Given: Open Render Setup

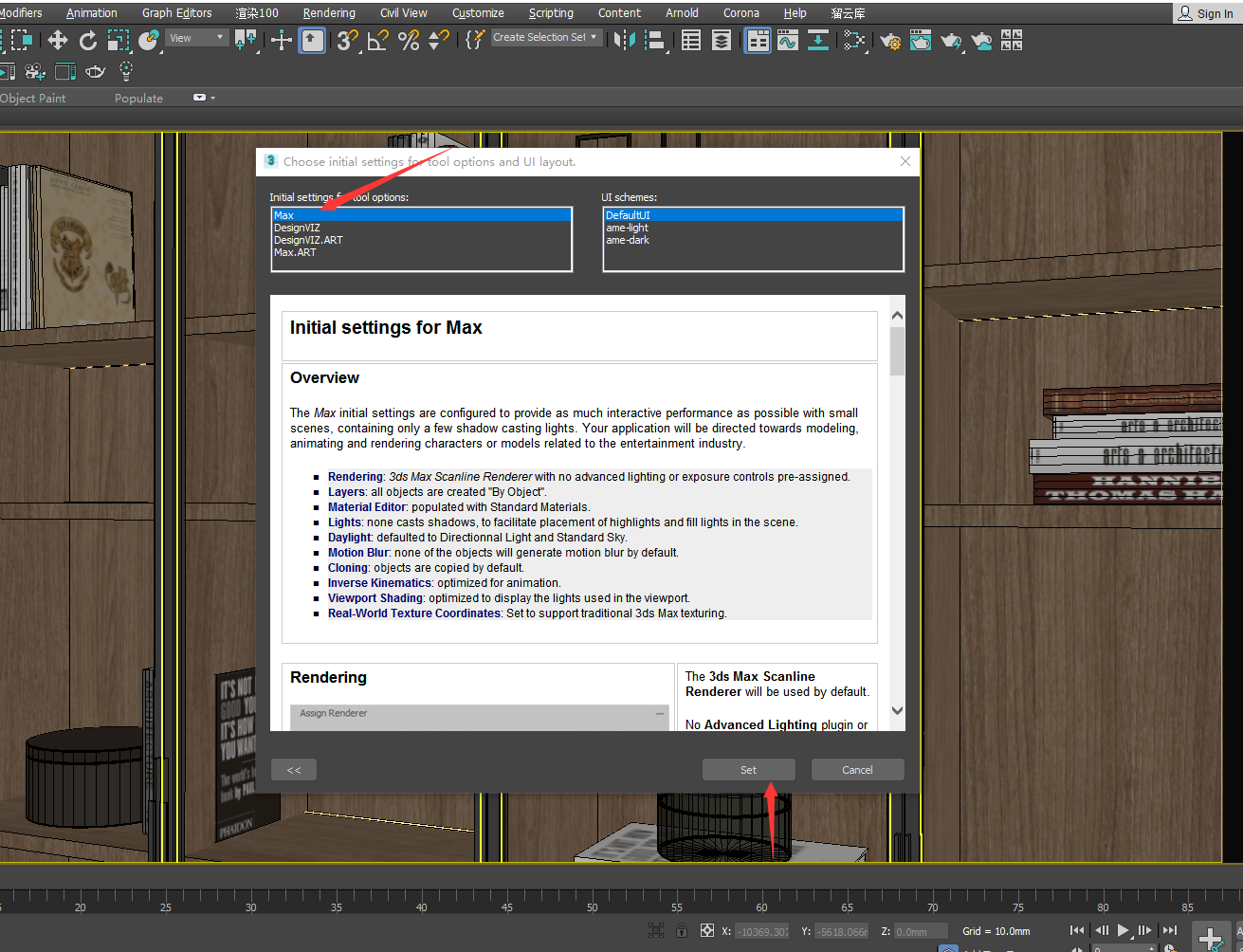Looking at the screenshot, I should tap(890, 40).
